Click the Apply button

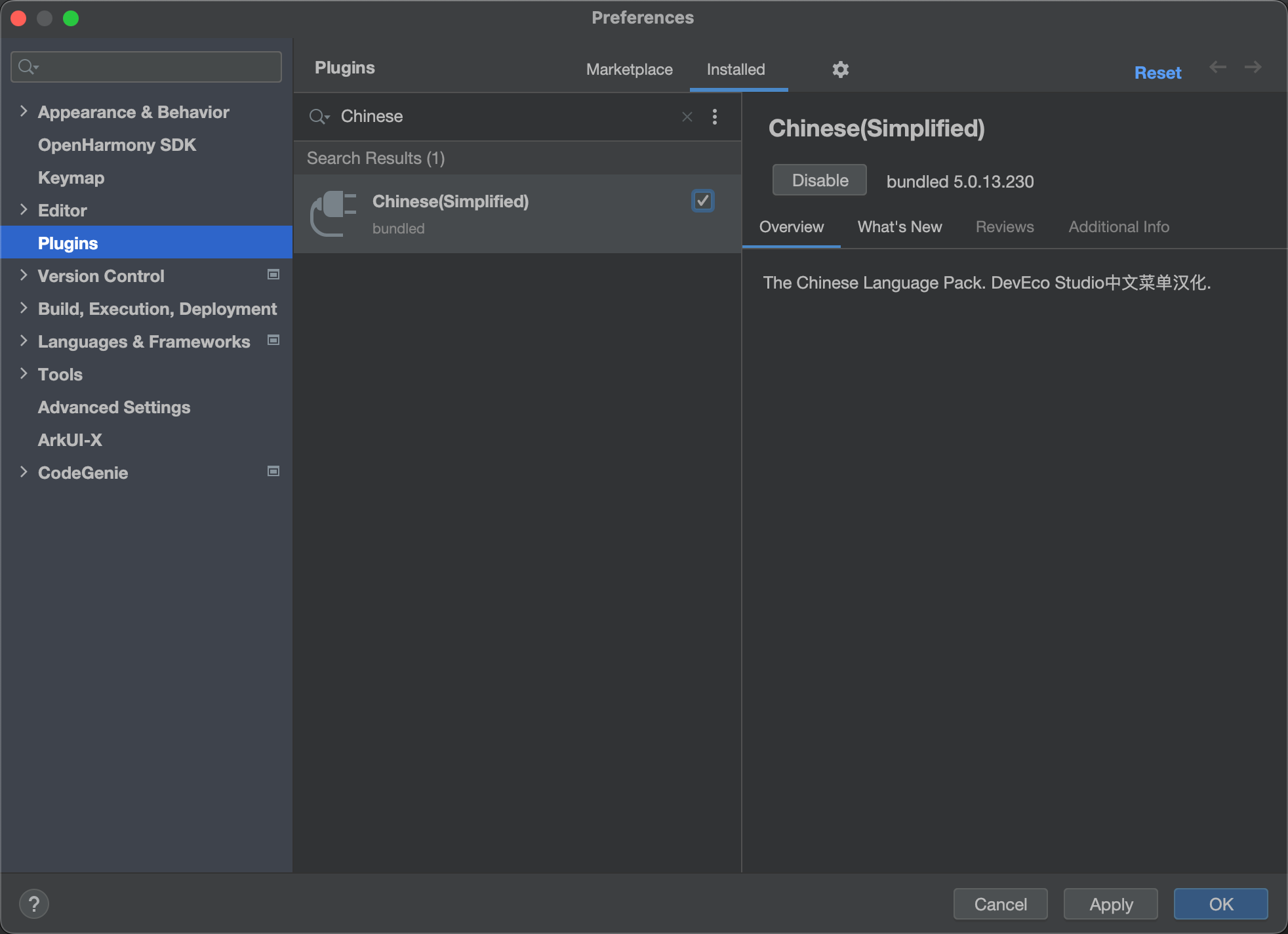1110,904
